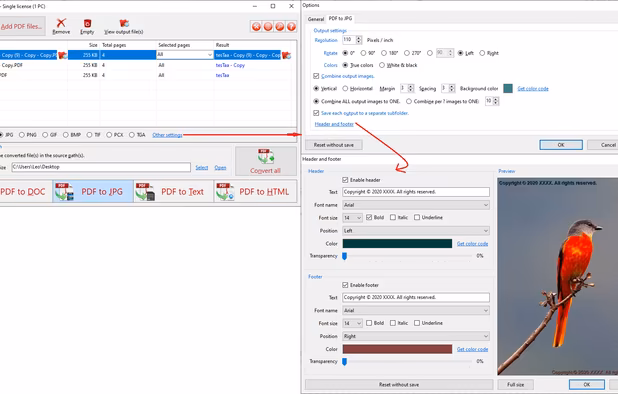Image resolution: width=618 pixels, height=394 pixels.
Task: Choose the TIF output format
Action: 89,135
